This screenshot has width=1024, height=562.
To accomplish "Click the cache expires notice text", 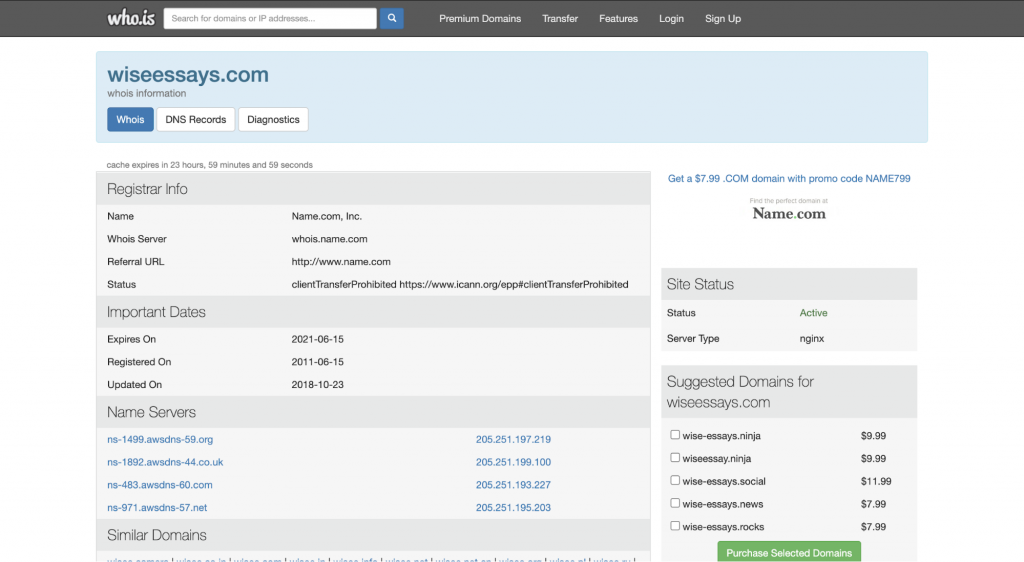I will pyautogui.click(x=210, y=164).
